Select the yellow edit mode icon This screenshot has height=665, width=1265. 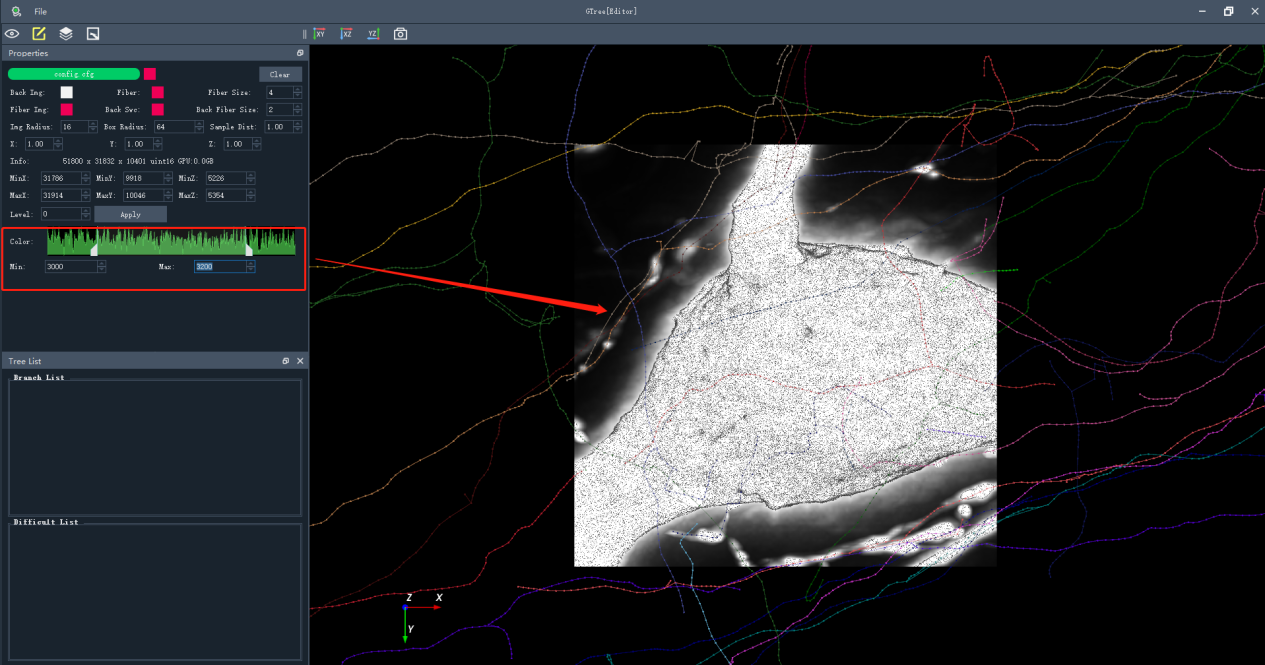(x=39, y=34)
